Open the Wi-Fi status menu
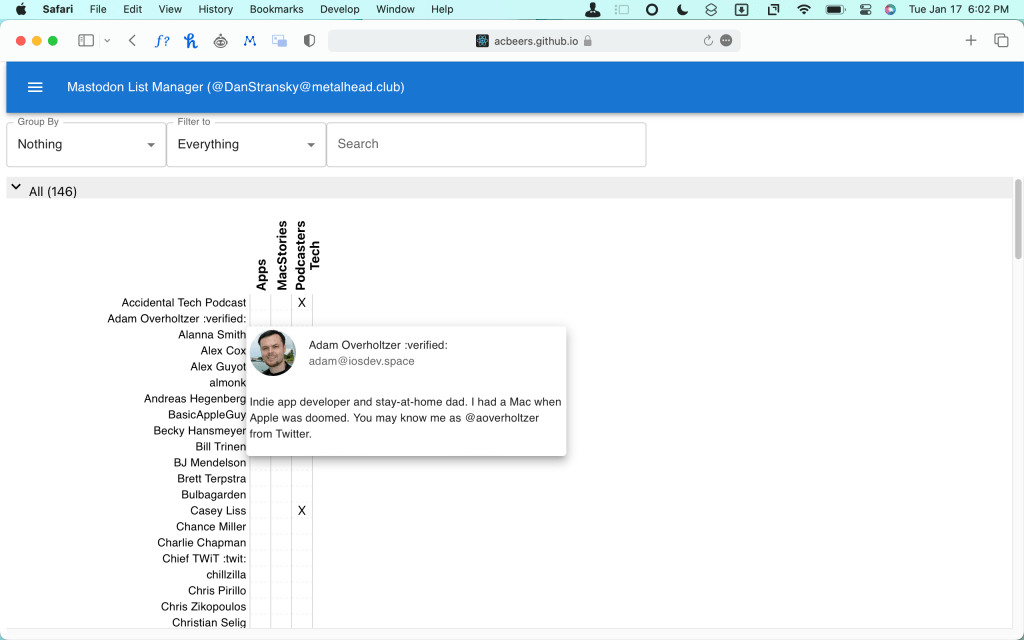Image resolution: width=1024 pixels, height=640 pixels. click(x=806, y=9)
